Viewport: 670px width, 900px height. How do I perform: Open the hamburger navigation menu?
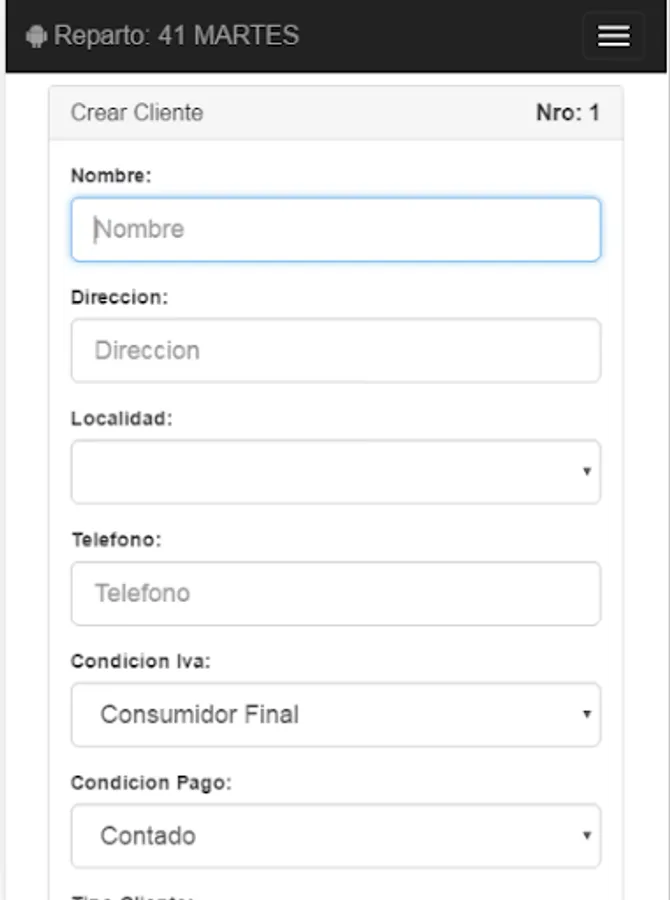(613, 36)
